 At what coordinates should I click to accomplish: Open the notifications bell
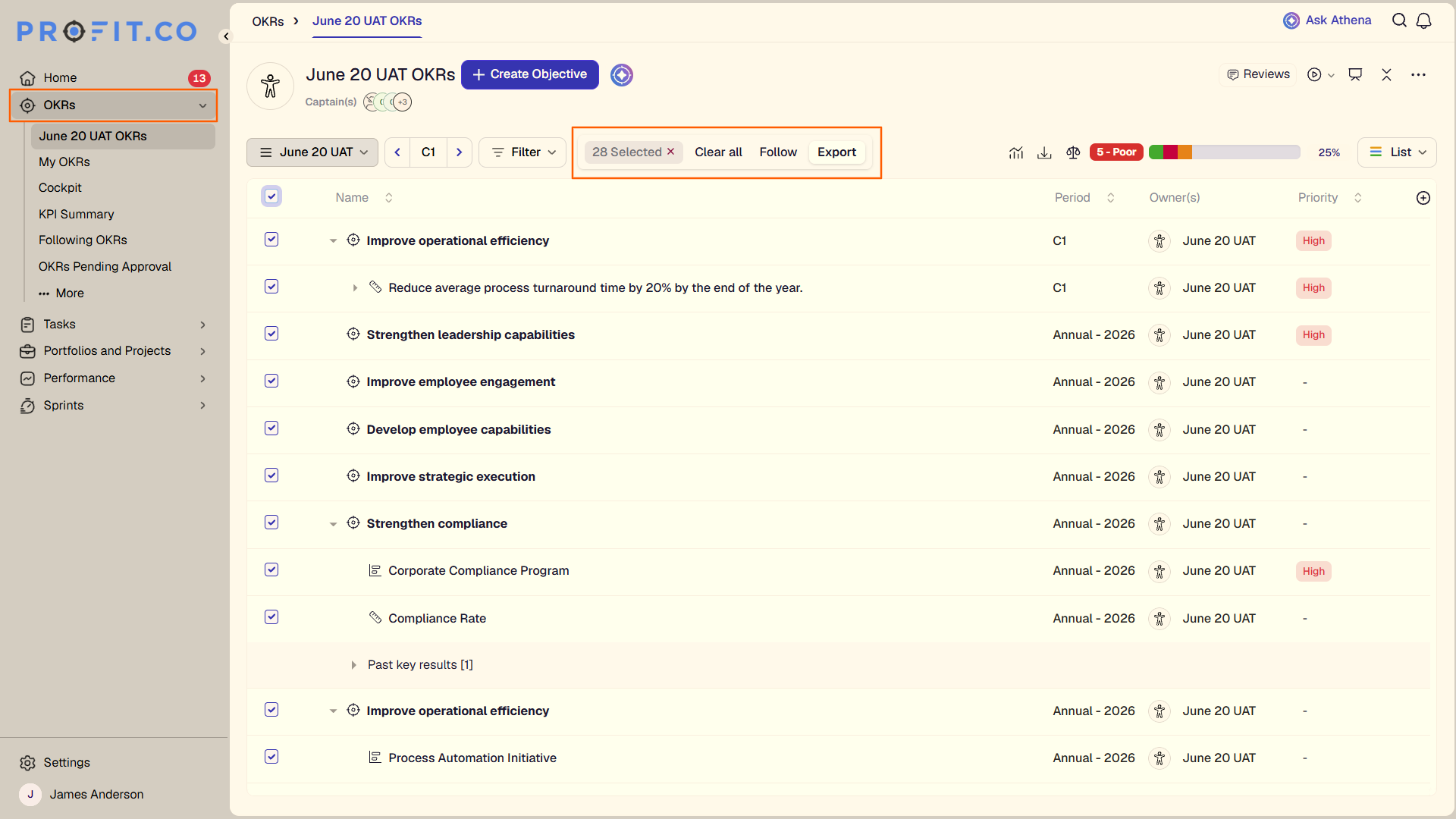pos(1424,20)
